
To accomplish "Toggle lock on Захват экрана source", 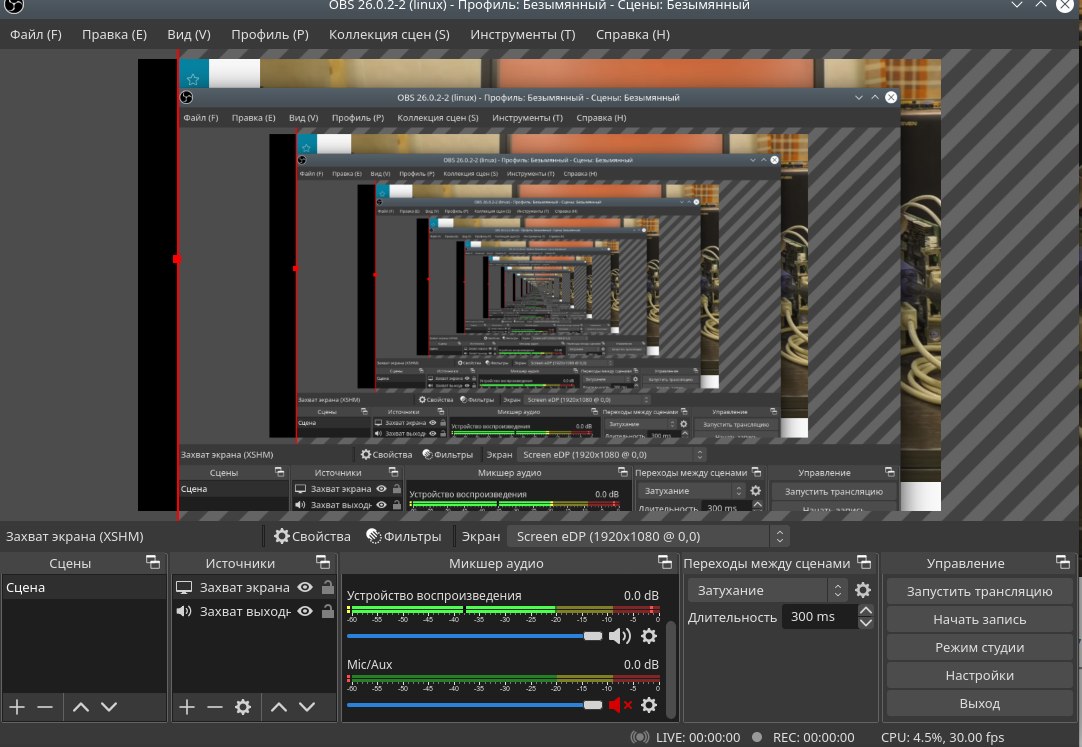I will click(x=328, y=587).
